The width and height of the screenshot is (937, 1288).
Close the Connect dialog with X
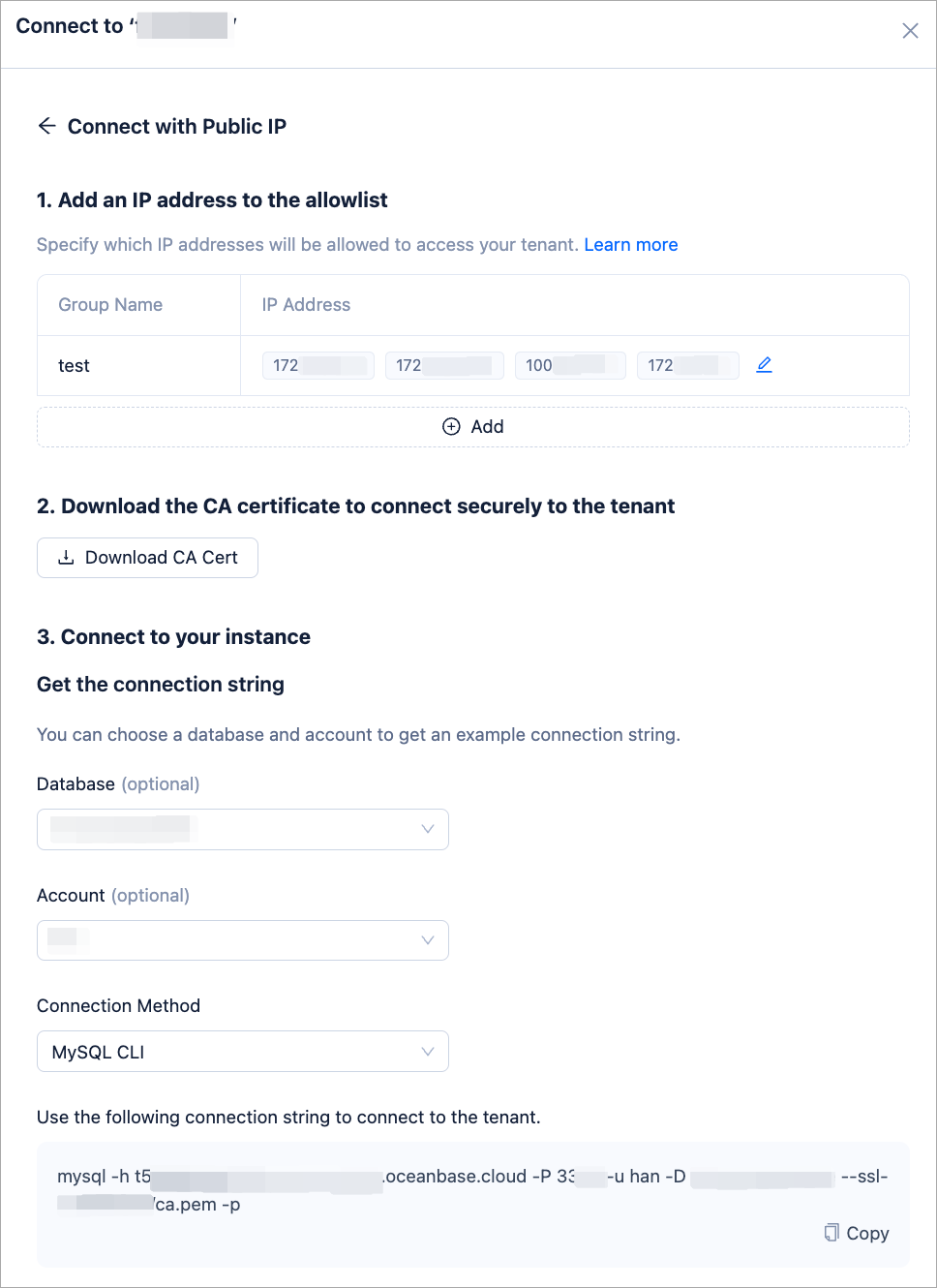tap(910, 31)
